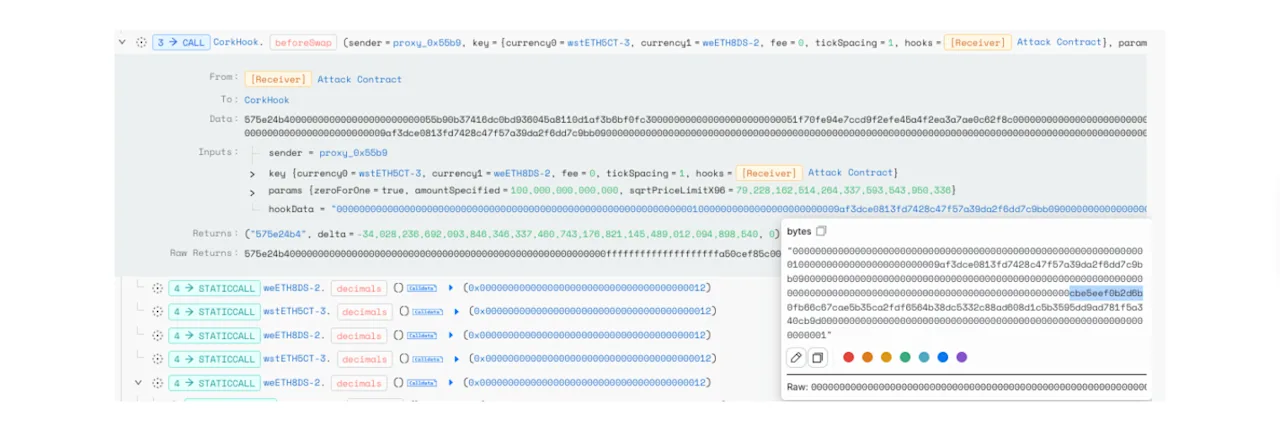Open CorkHook link in the CALL header
Screen dimensions: 1280x436
[237, 43]
